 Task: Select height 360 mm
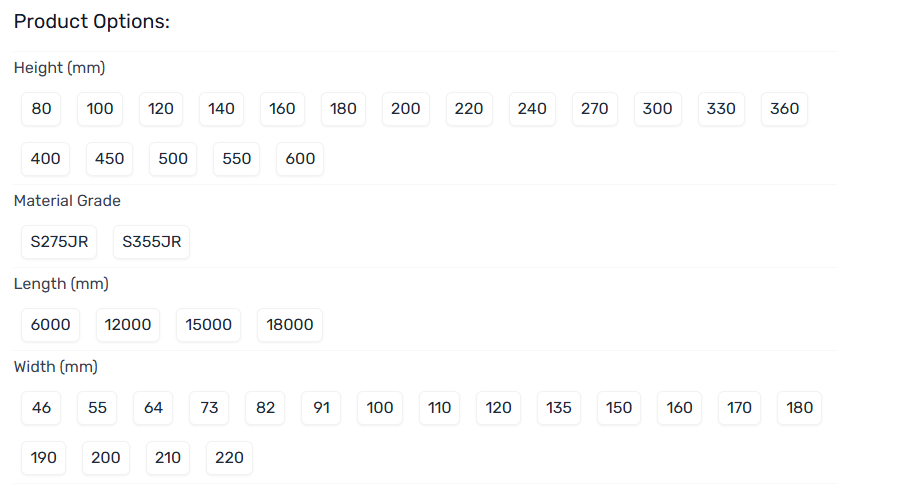point(785,109)
